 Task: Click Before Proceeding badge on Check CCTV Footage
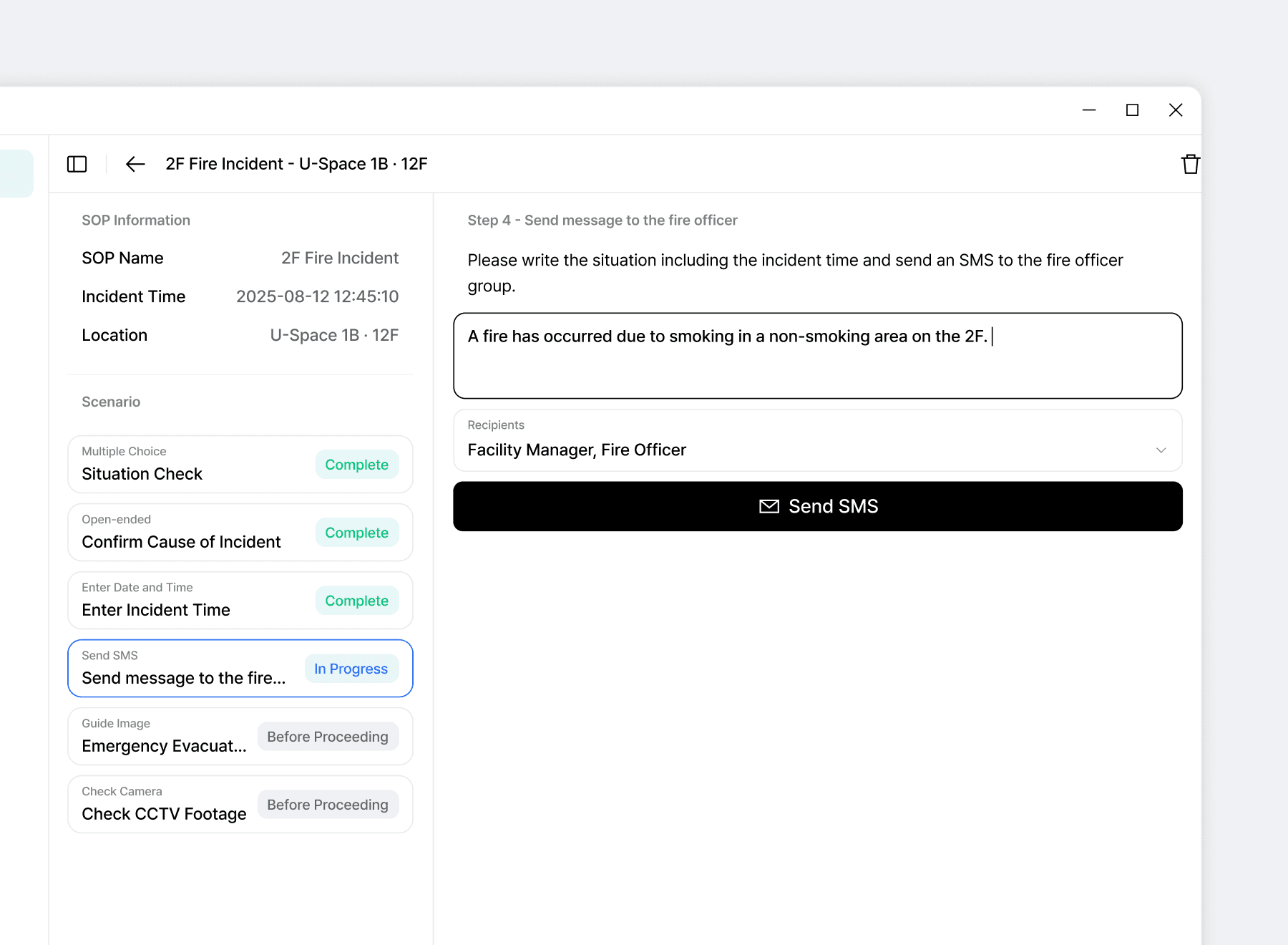click(x=328, y=805)
